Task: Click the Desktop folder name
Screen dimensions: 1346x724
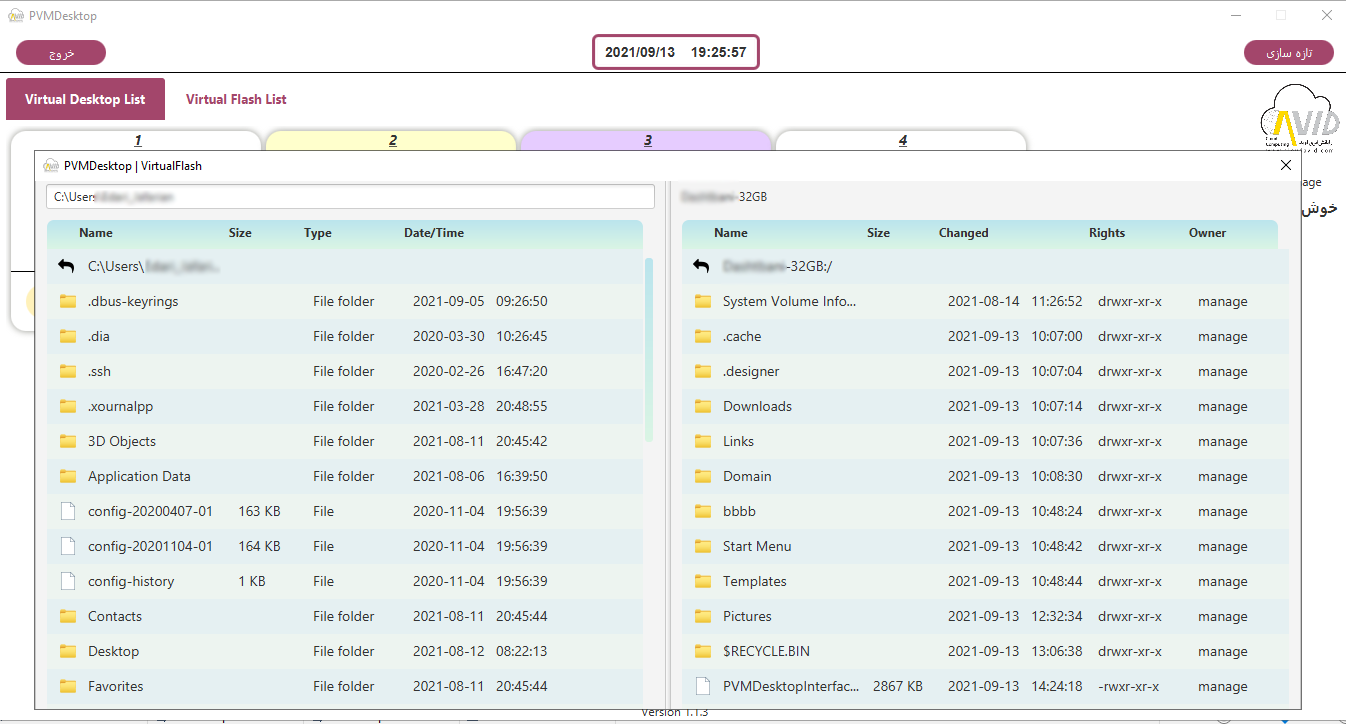Action: 113,651
